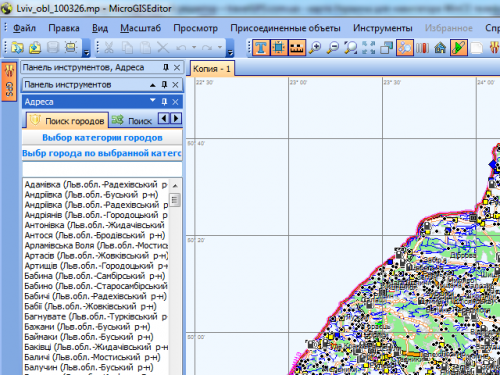This screenshot has height=375, width=500.
Task: Open the redo history dropdown arrow
Action: 220,47
